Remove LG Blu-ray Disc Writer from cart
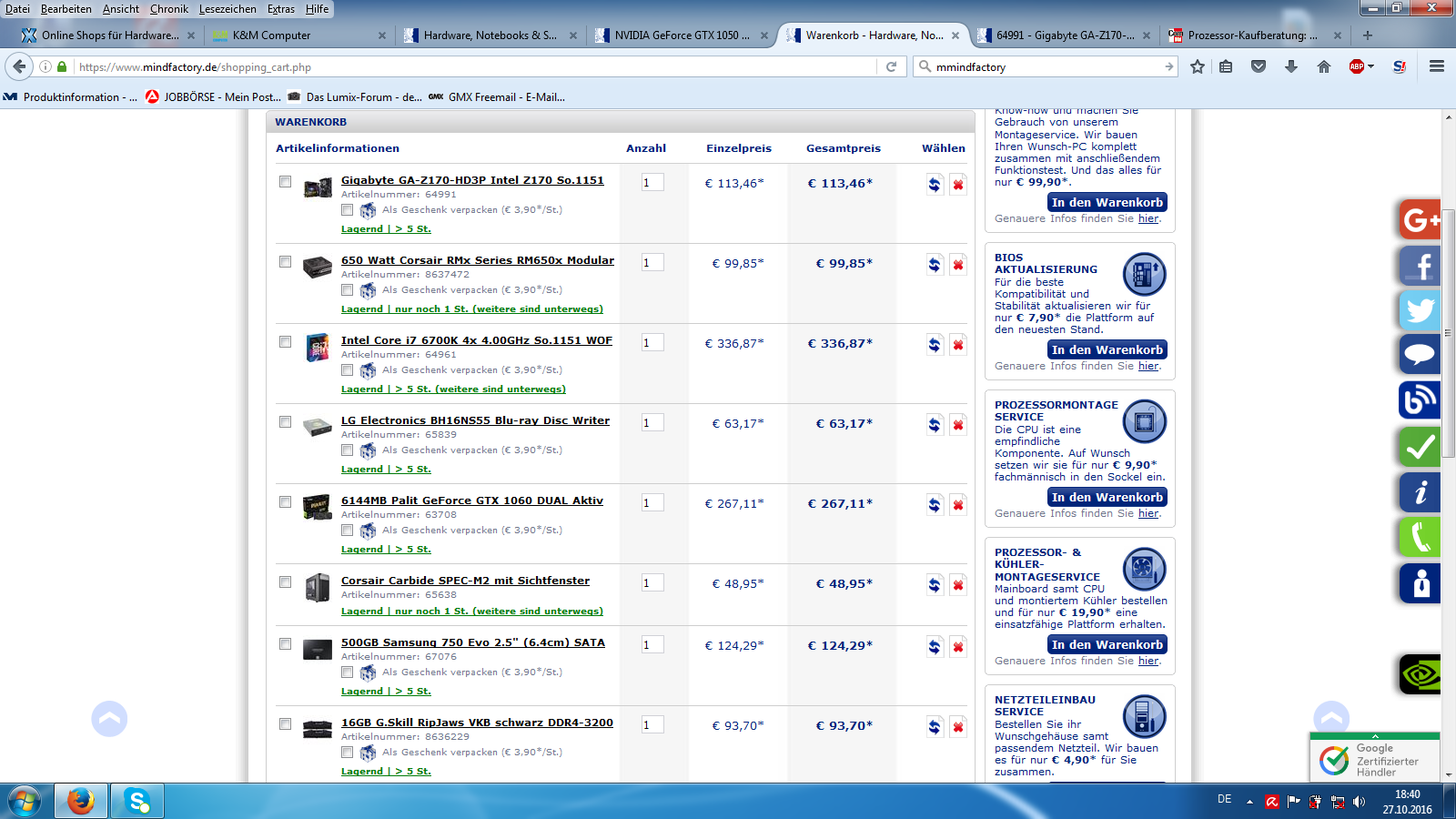The height and width of the screenshot is (819, 1456). coord(958,425)
